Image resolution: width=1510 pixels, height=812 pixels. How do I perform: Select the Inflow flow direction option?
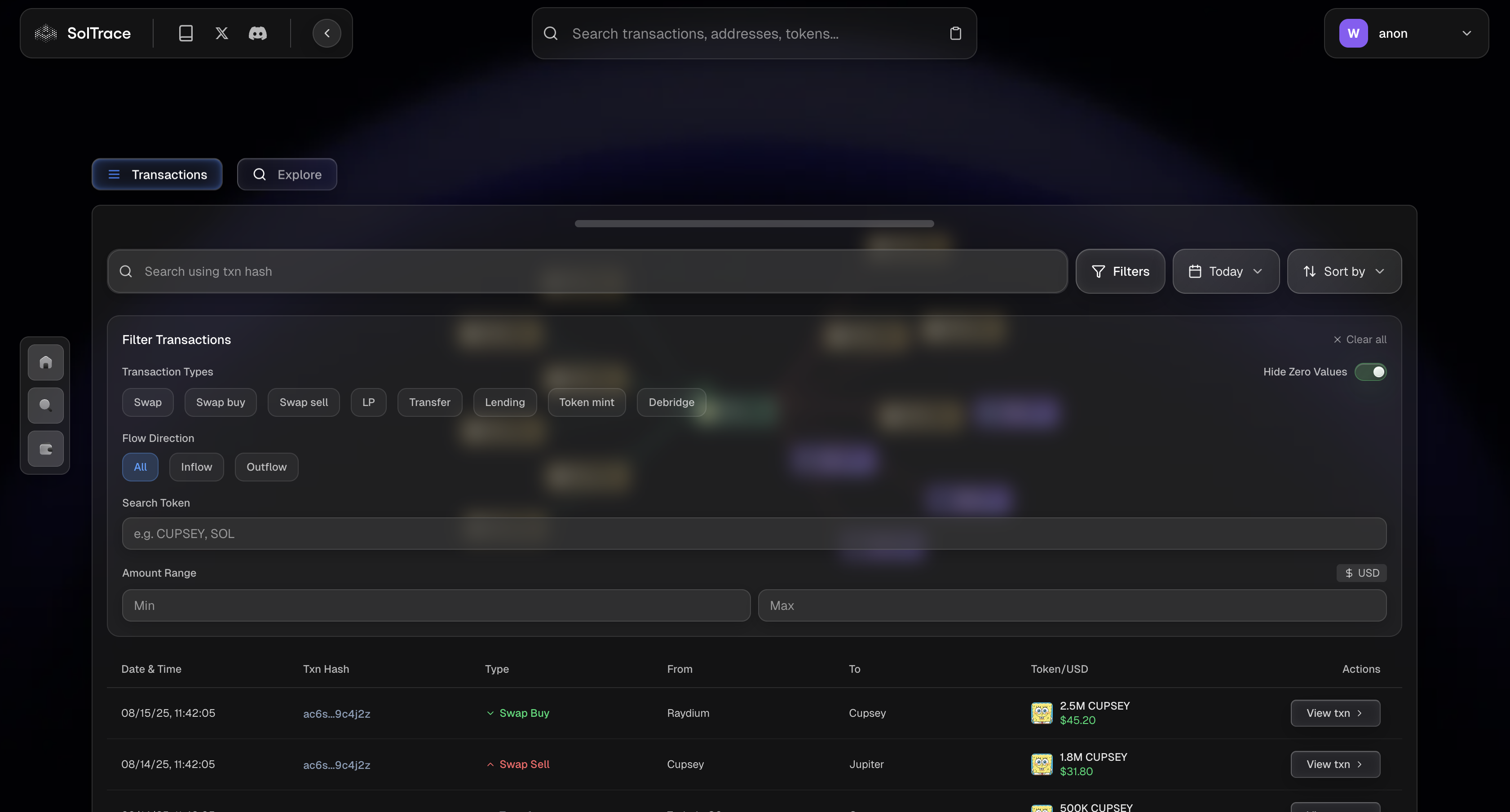pos(196,467)
